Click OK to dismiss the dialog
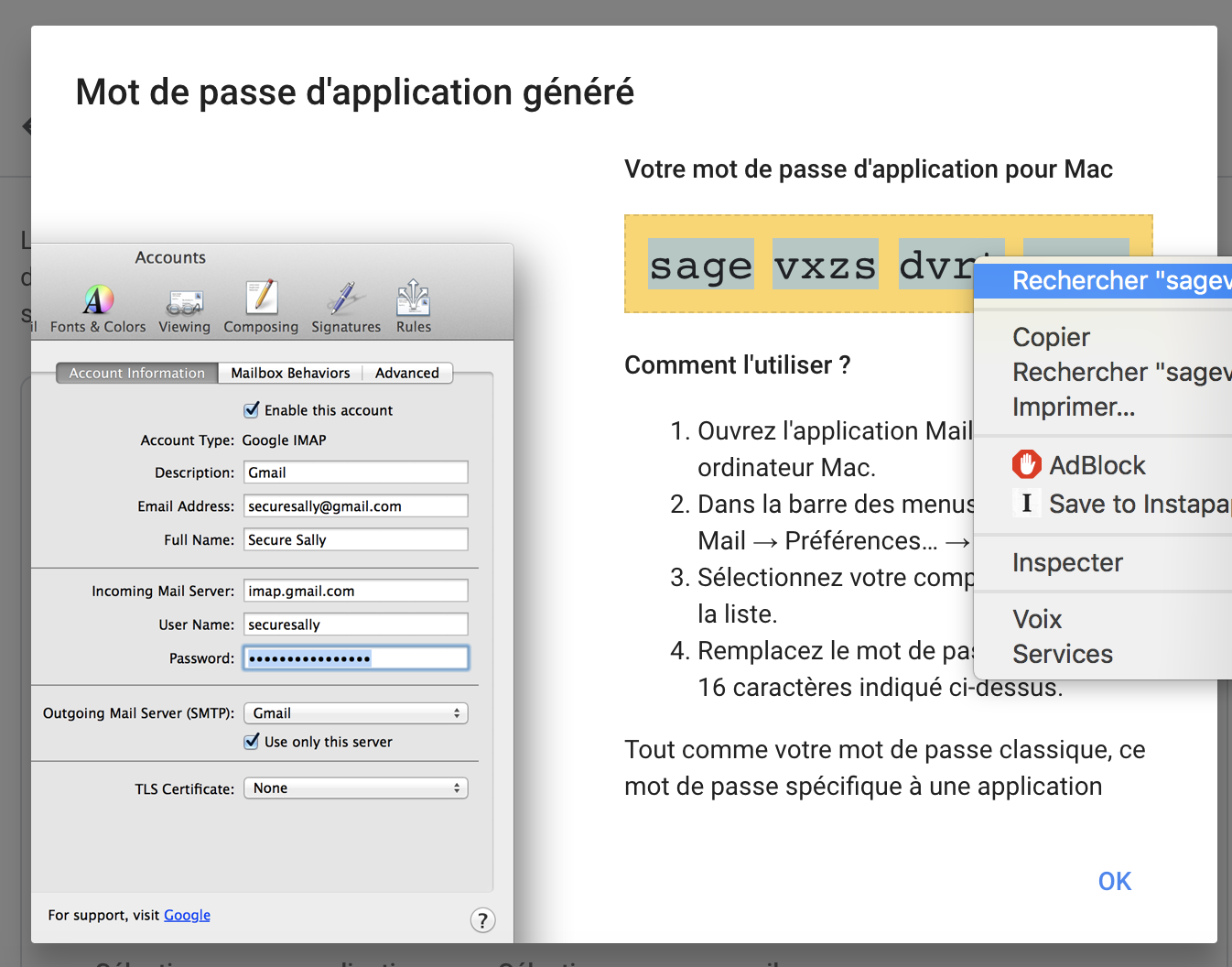Image resolution: width=1232 pixels, height=967 pixels. (1115, 881)
